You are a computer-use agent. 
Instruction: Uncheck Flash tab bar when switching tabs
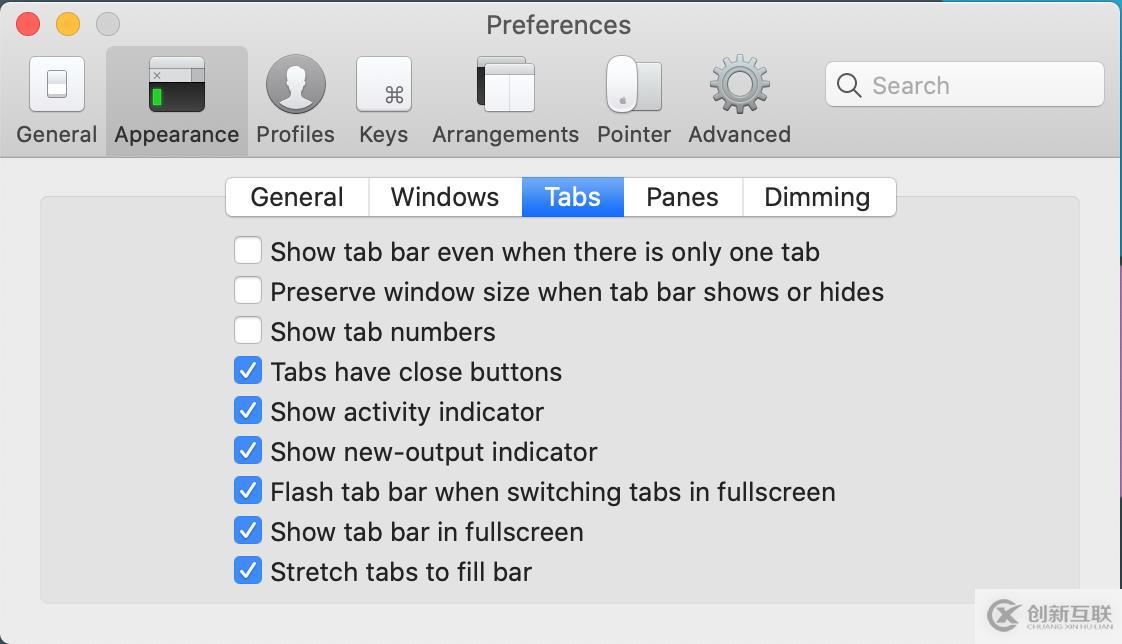tap(248, 491)
